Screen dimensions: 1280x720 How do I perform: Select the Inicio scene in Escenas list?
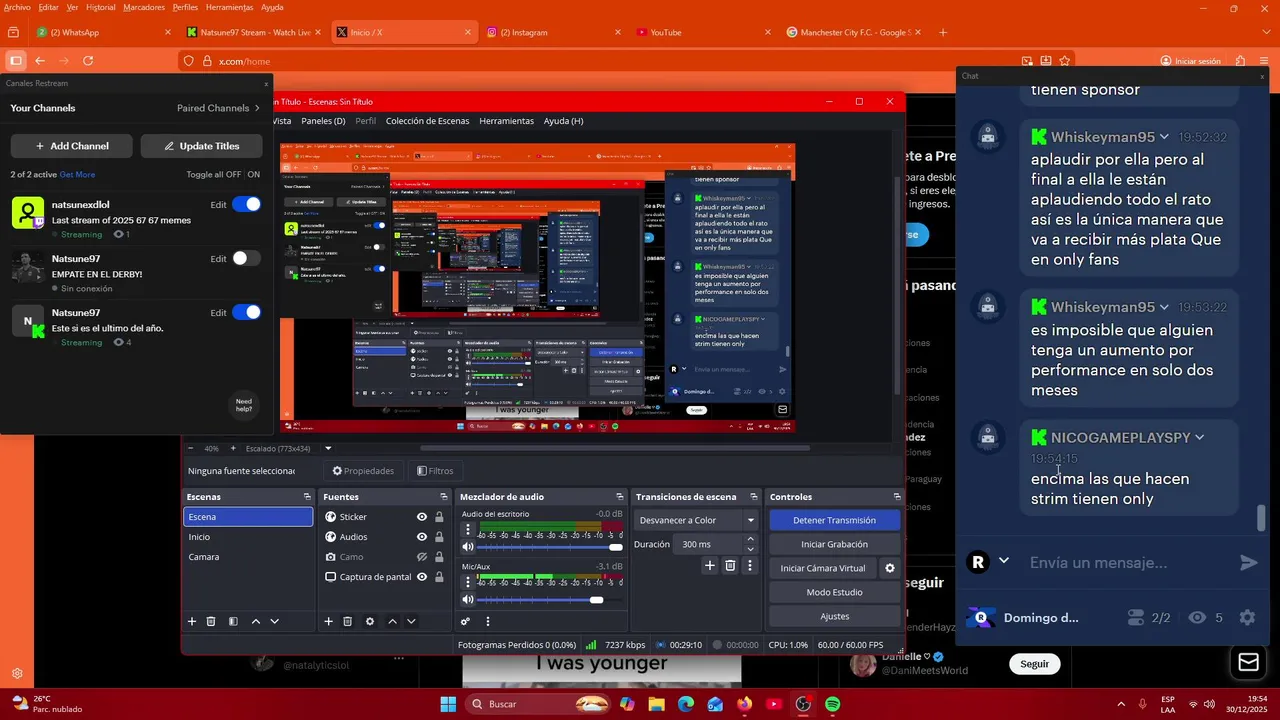(248, 537)
